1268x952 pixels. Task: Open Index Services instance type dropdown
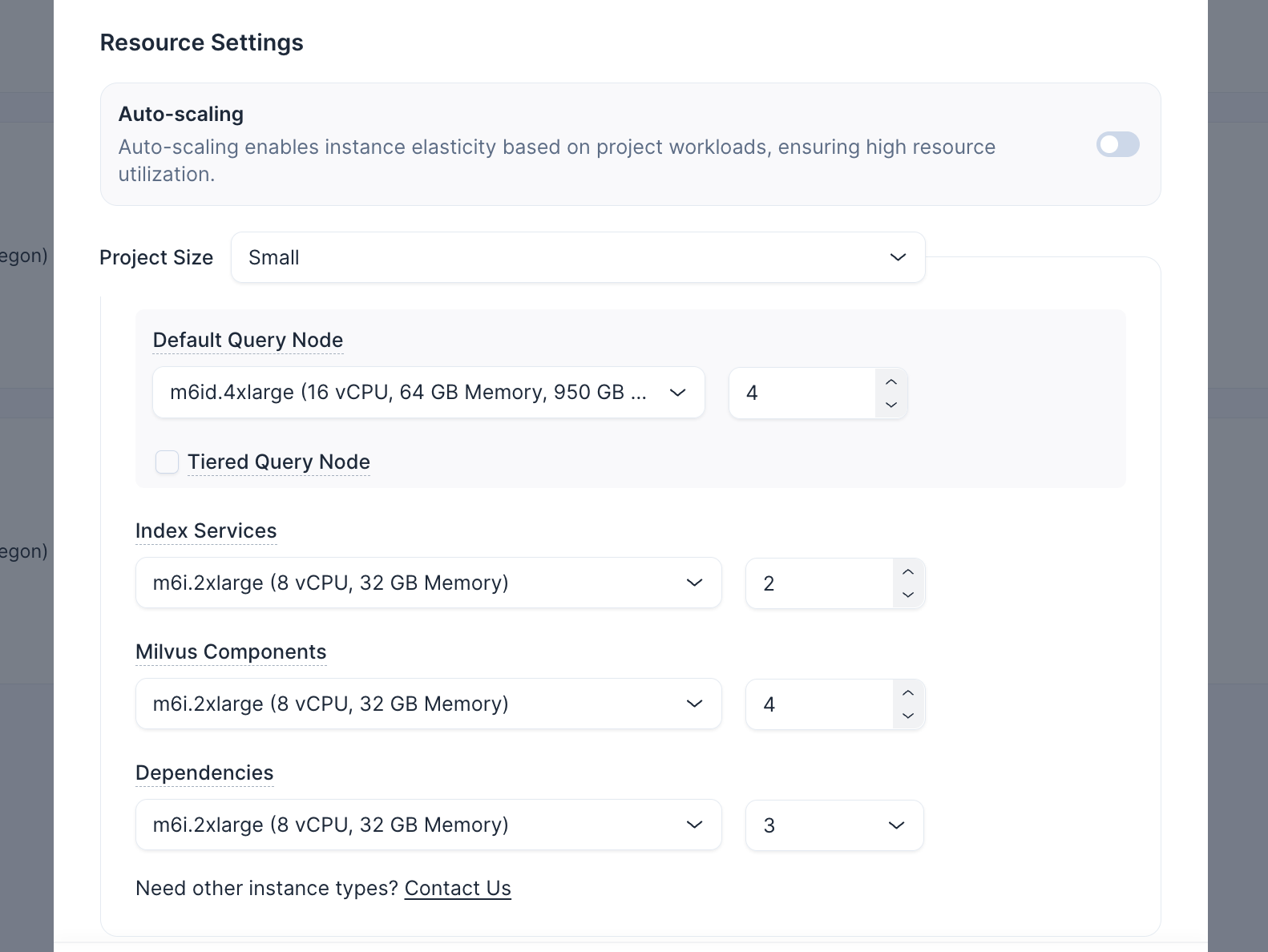[x=428, y=583]
